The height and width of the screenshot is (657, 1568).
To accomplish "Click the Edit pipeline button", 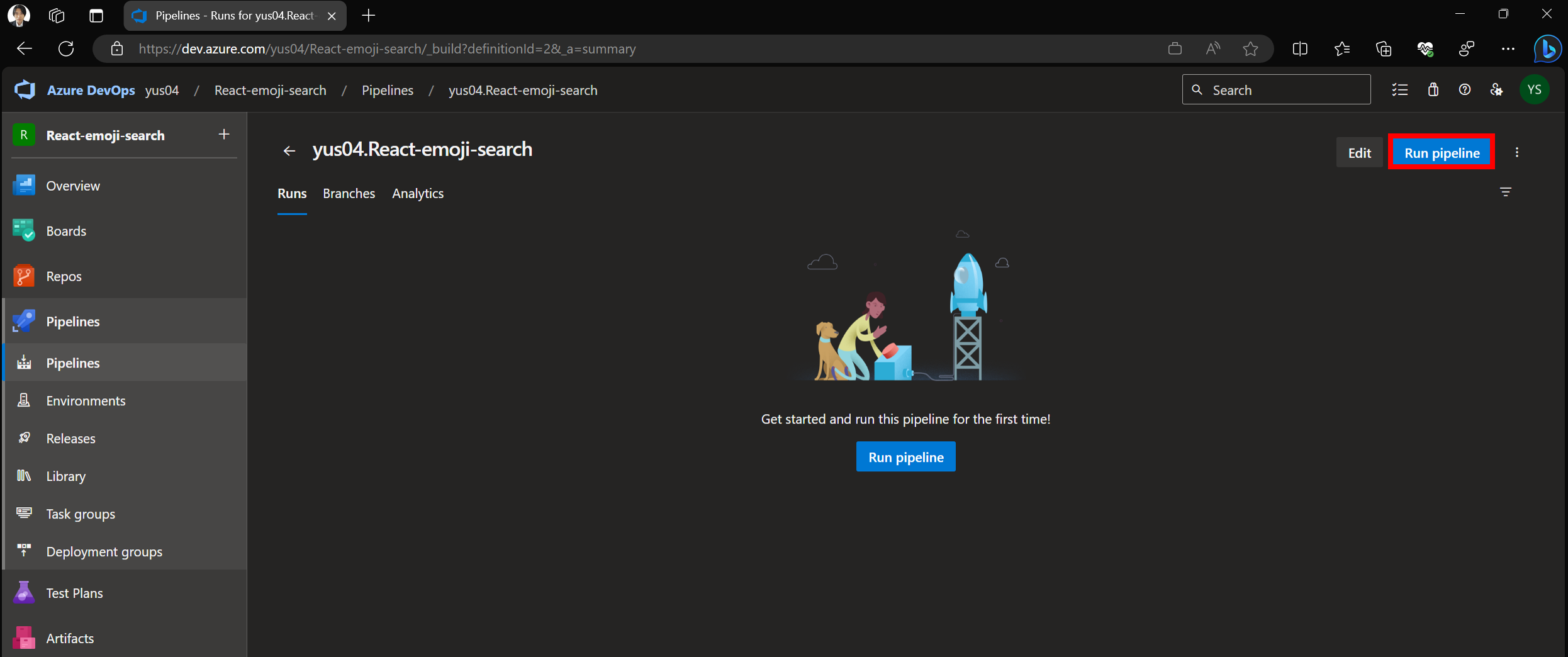I will 1359,153.
